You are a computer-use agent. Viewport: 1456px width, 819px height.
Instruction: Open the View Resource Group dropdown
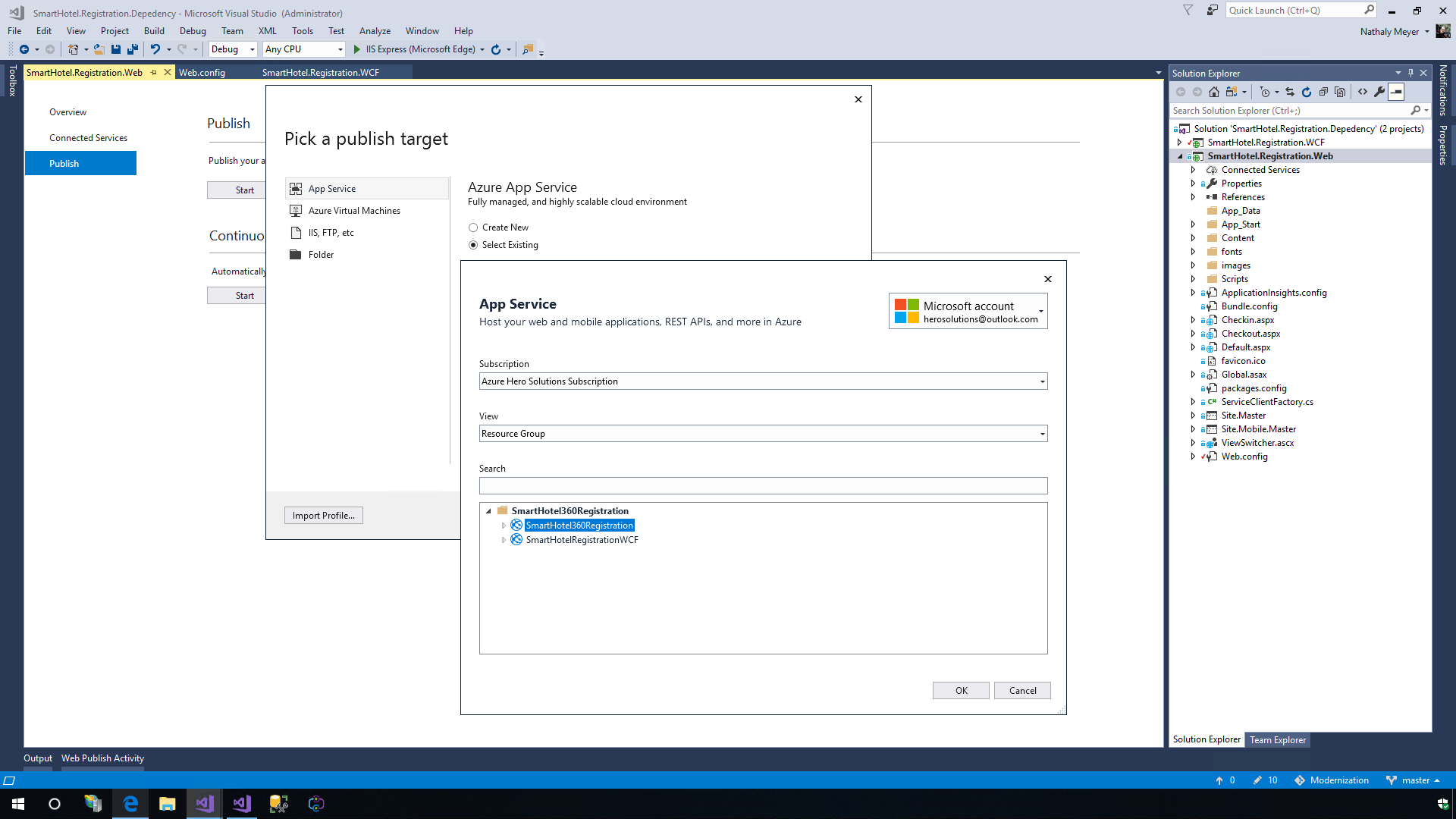tap(763, 434)
